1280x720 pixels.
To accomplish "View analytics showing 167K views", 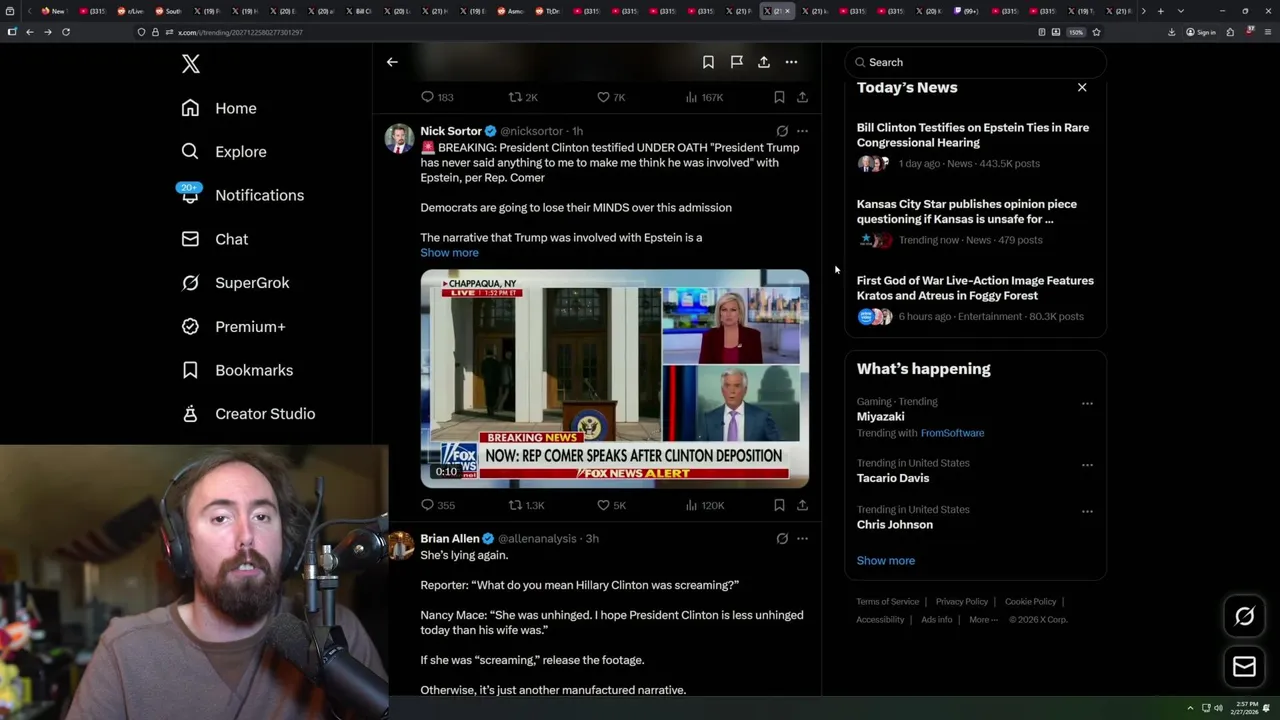I will (704, 97).
